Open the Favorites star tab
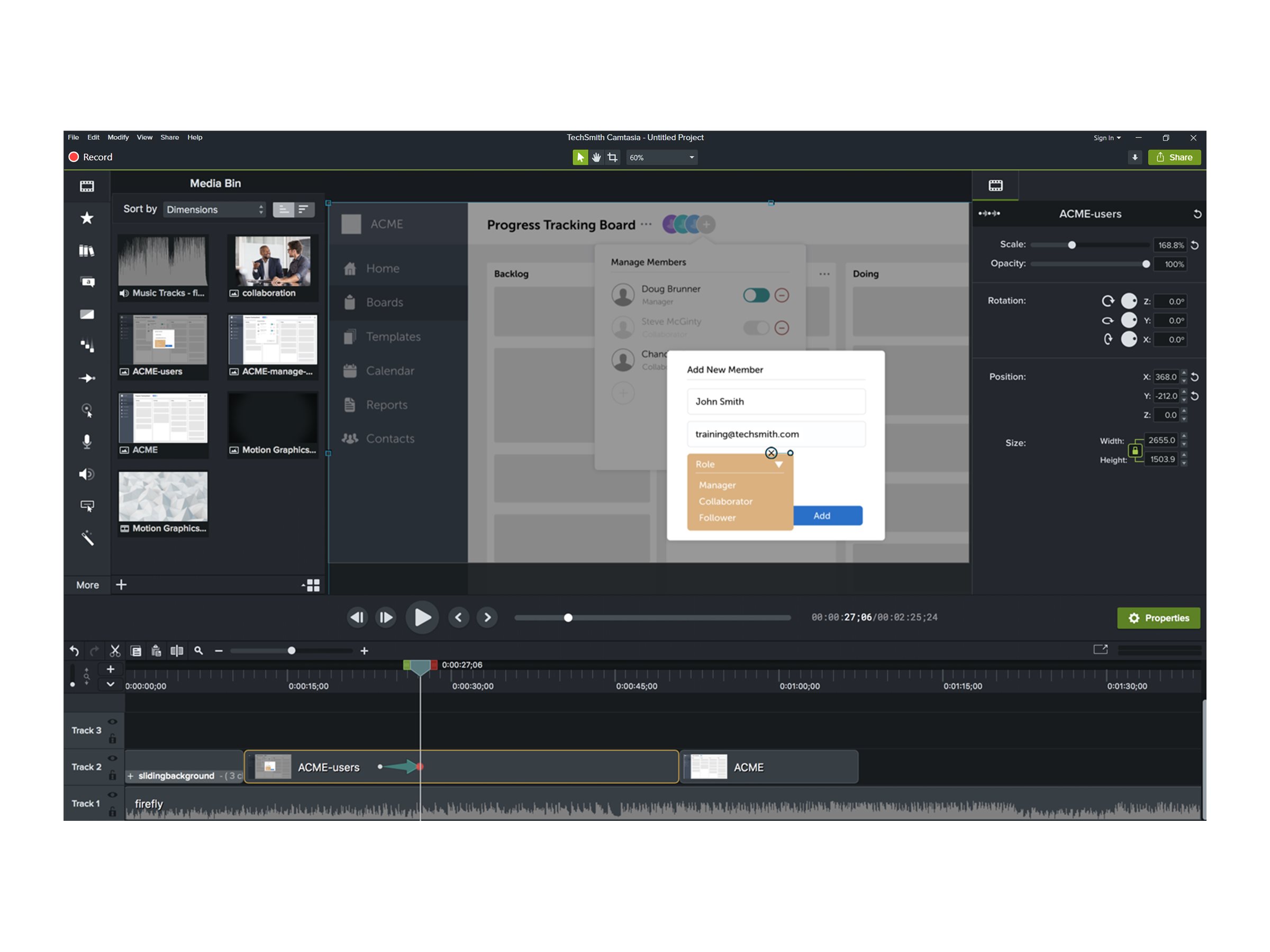Screen dimensions: 1270x952 click(x=87, y=218)
